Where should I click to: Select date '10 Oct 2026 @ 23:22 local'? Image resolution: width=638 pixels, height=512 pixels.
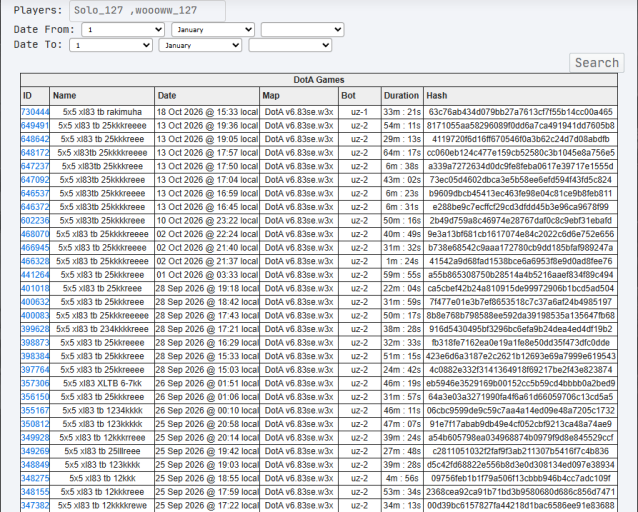tap(207, 221)
